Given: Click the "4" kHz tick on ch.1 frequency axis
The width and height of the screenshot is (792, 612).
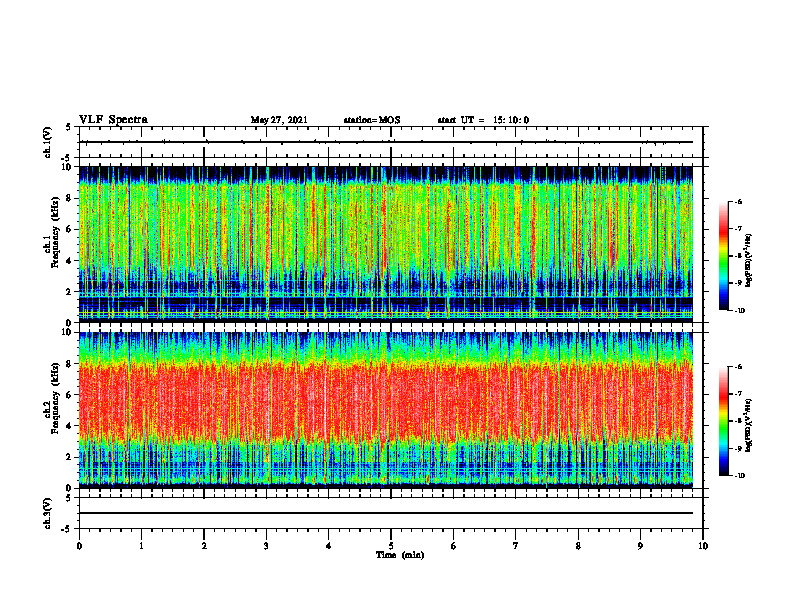Looking at the screenshot, I should point(70,261).
